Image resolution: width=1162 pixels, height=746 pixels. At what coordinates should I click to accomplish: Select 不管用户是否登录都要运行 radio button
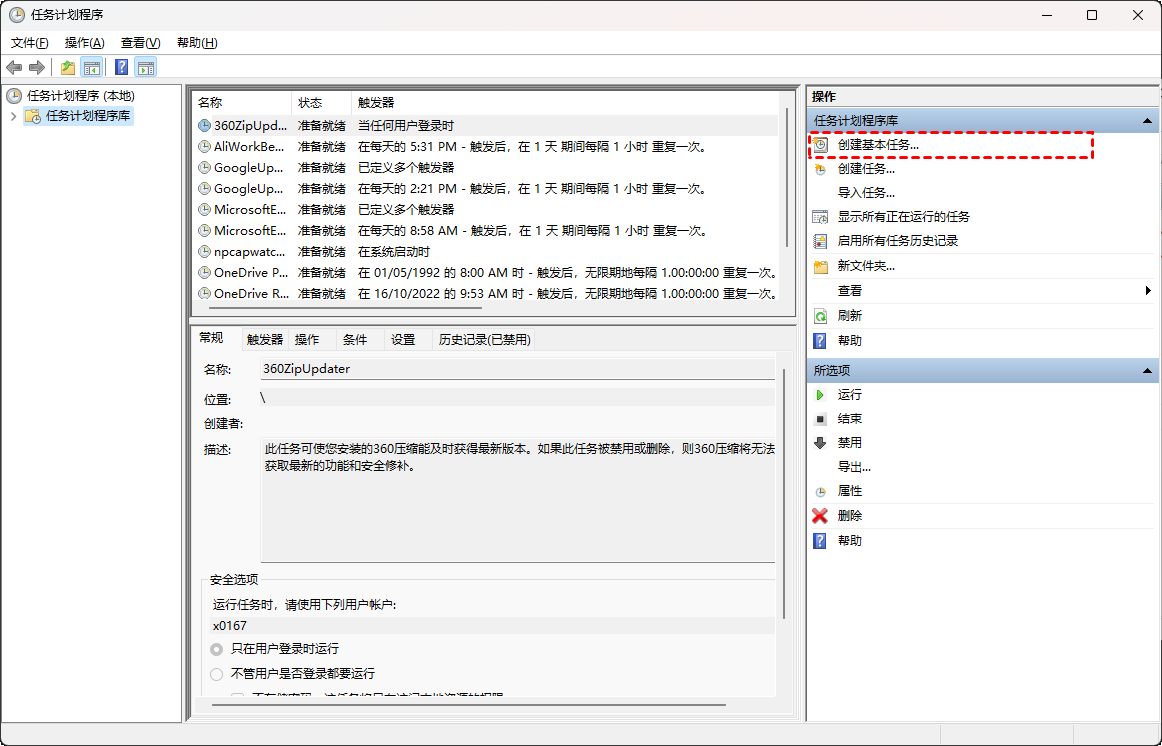(x=217, y=674)
